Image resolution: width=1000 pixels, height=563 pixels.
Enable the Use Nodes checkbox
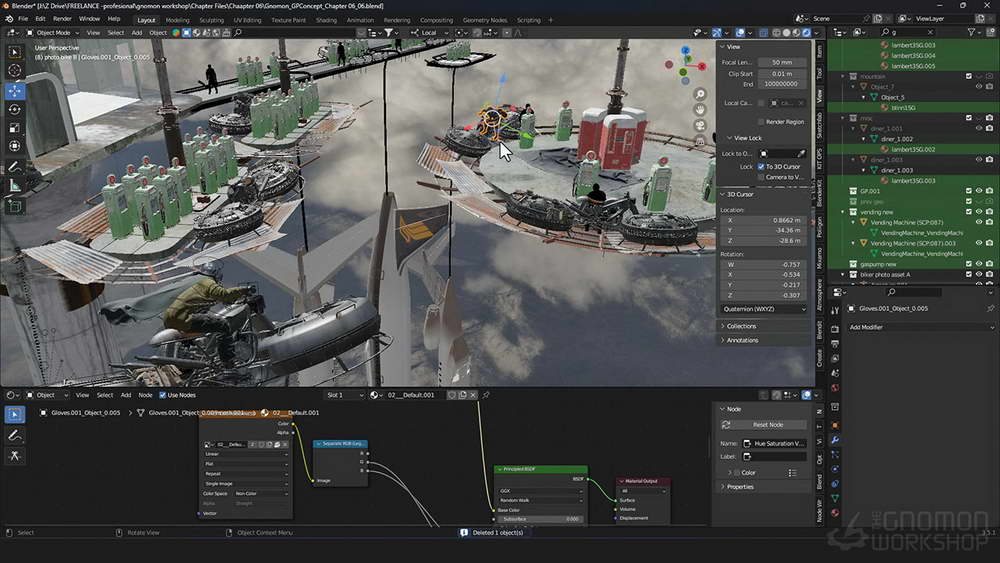coord(163,395)
